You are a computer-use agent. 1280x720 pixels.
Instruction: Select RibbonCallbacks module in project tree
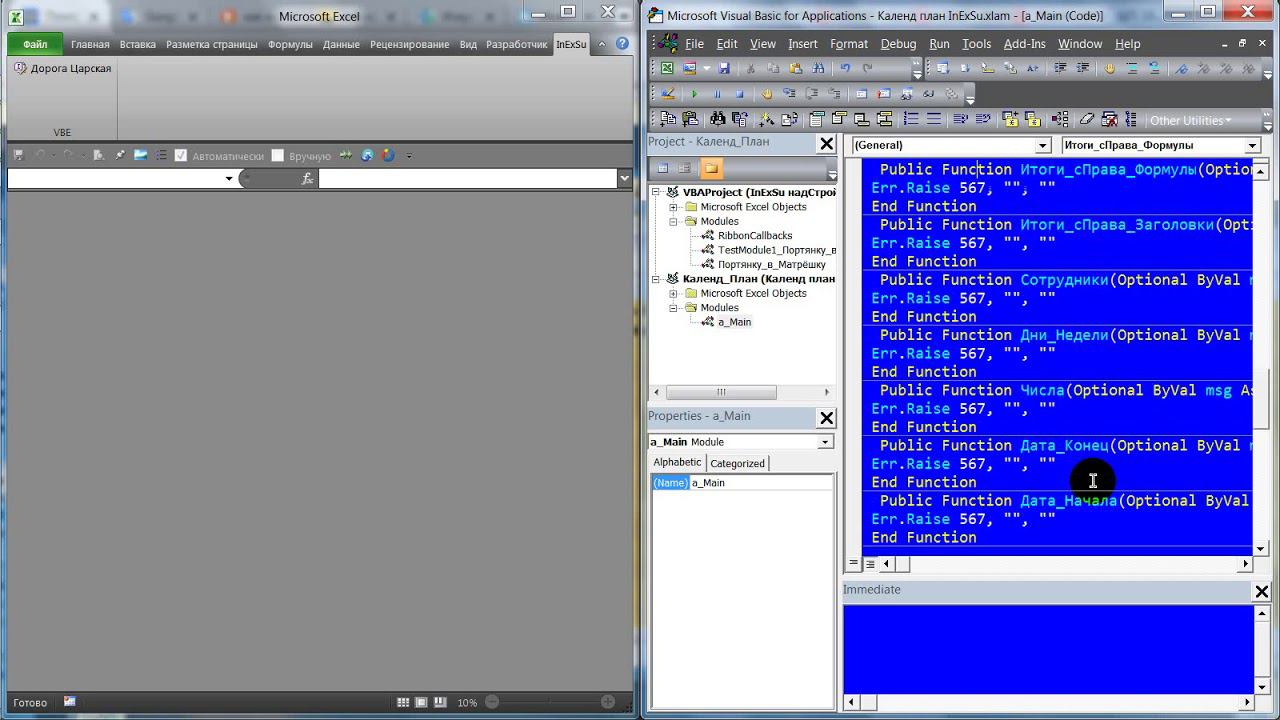pos(754,236)
